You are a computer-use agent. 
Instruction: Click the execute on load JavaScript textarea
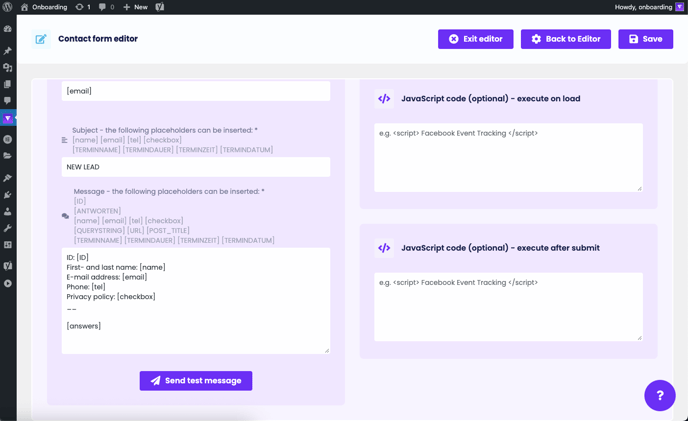pyautogui.click(x=508, y=158)
